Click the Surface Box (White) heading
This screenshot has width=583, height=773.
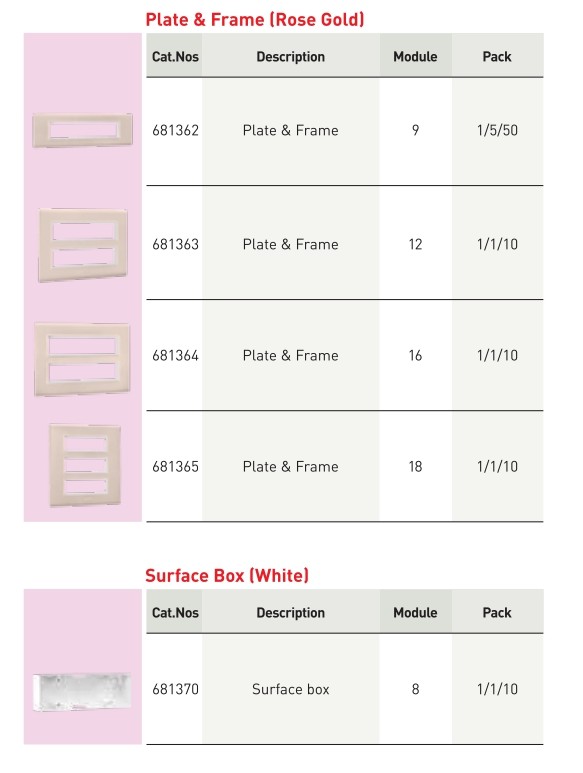point(227,575)
